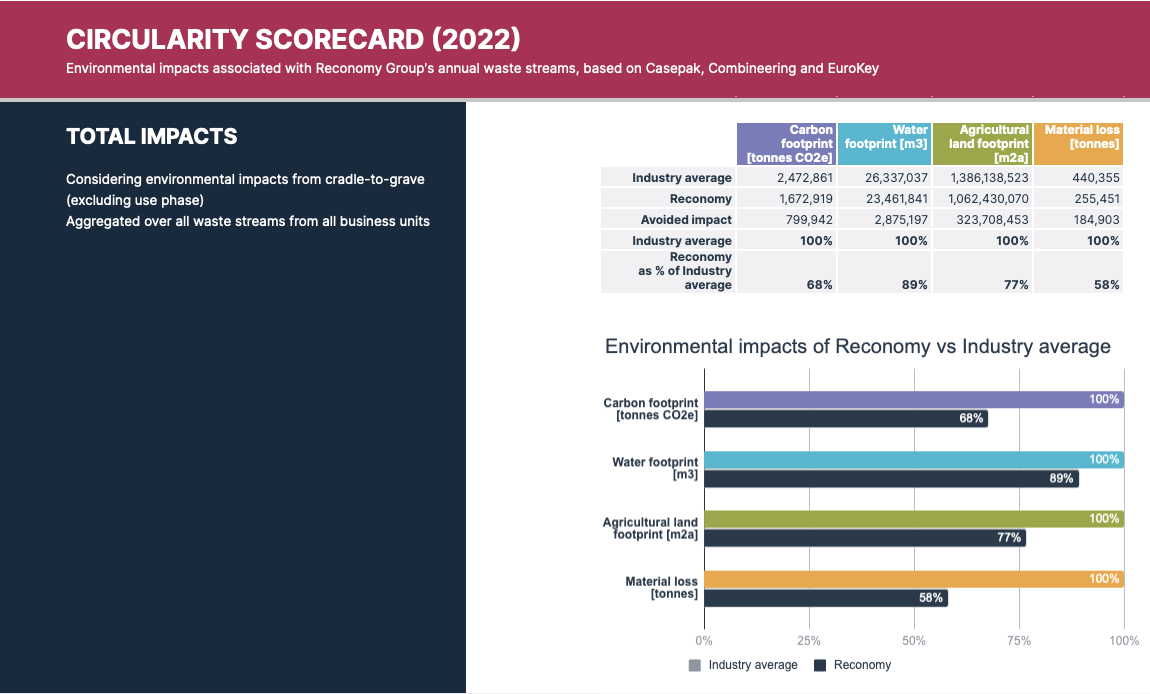Viewport: 1150px width, 694px height.
Task: Click the Avoided impact row label
Action: pyautogui.click(x=668, y=219)
